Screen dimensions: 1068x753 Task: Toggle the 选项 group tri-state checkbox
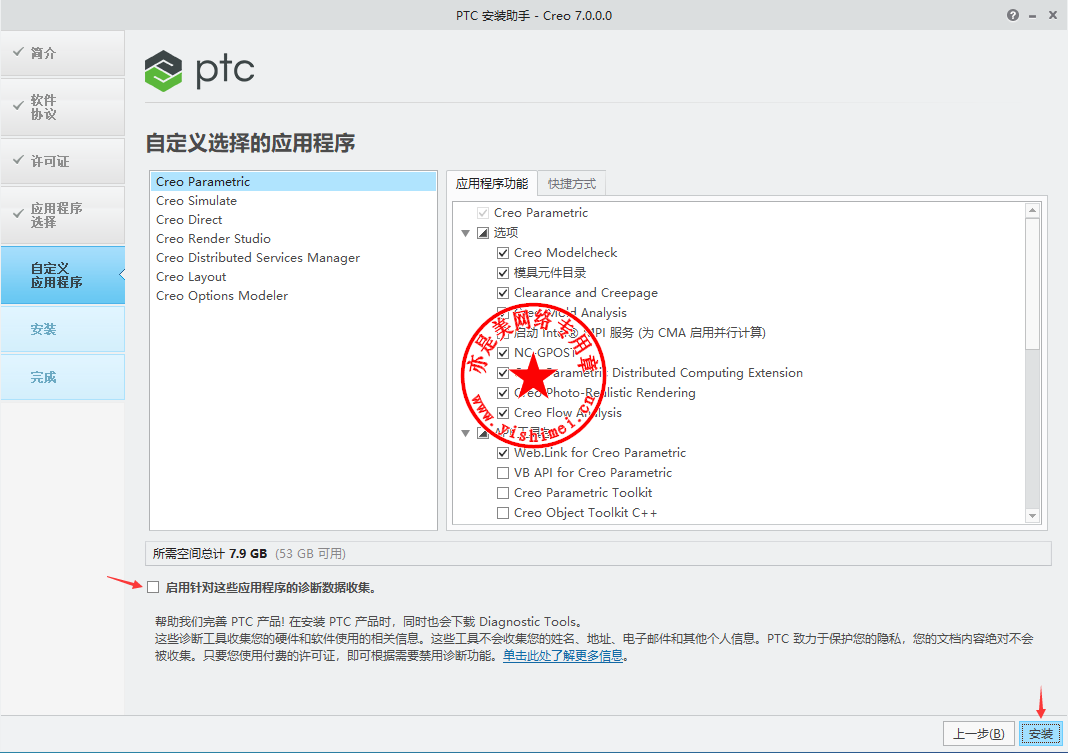pyautogui.click(x=483, y=233)
